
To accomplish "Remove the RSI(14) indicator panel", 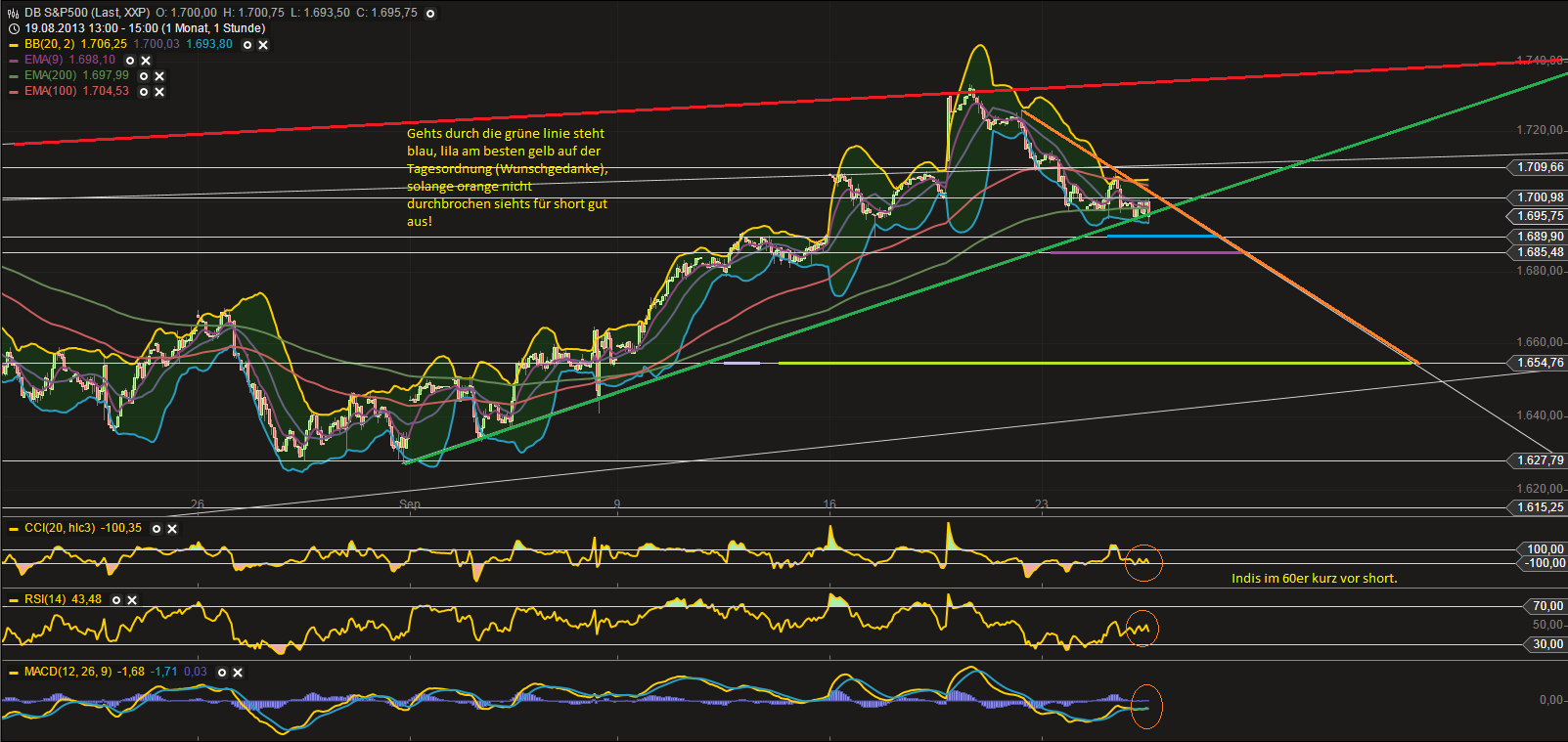I will coord(132,599).
